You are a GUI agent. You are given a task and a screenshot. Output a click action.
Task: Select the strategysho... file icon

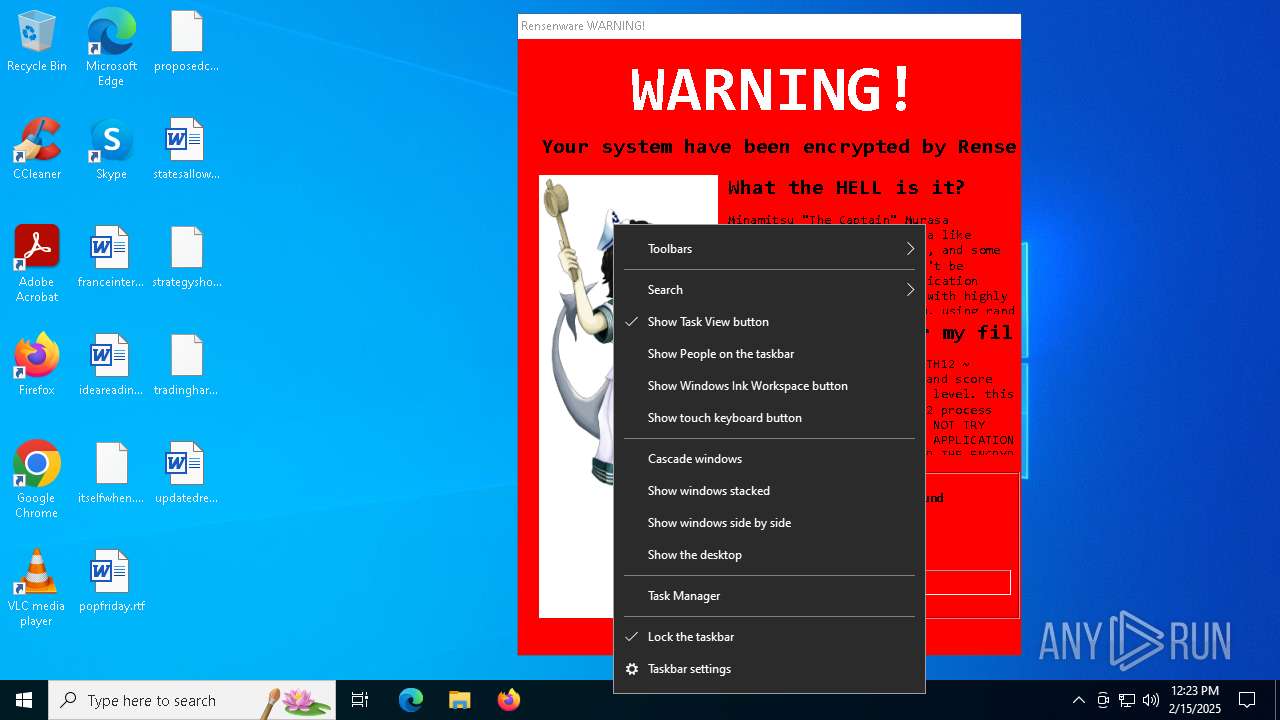187,258
